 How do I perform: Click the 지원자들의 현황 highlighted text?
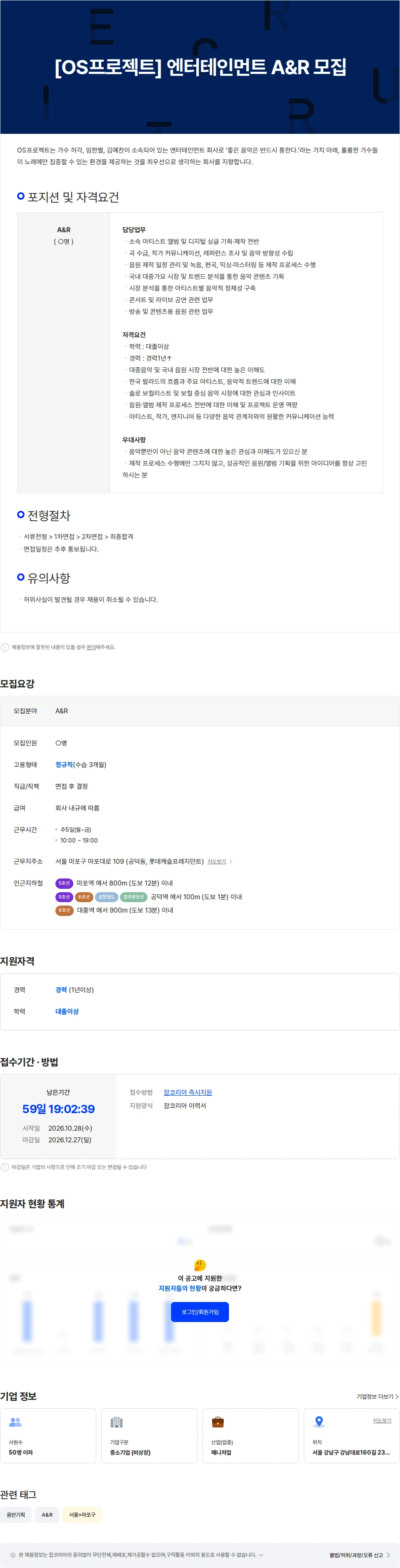(x=180, y=1288)
